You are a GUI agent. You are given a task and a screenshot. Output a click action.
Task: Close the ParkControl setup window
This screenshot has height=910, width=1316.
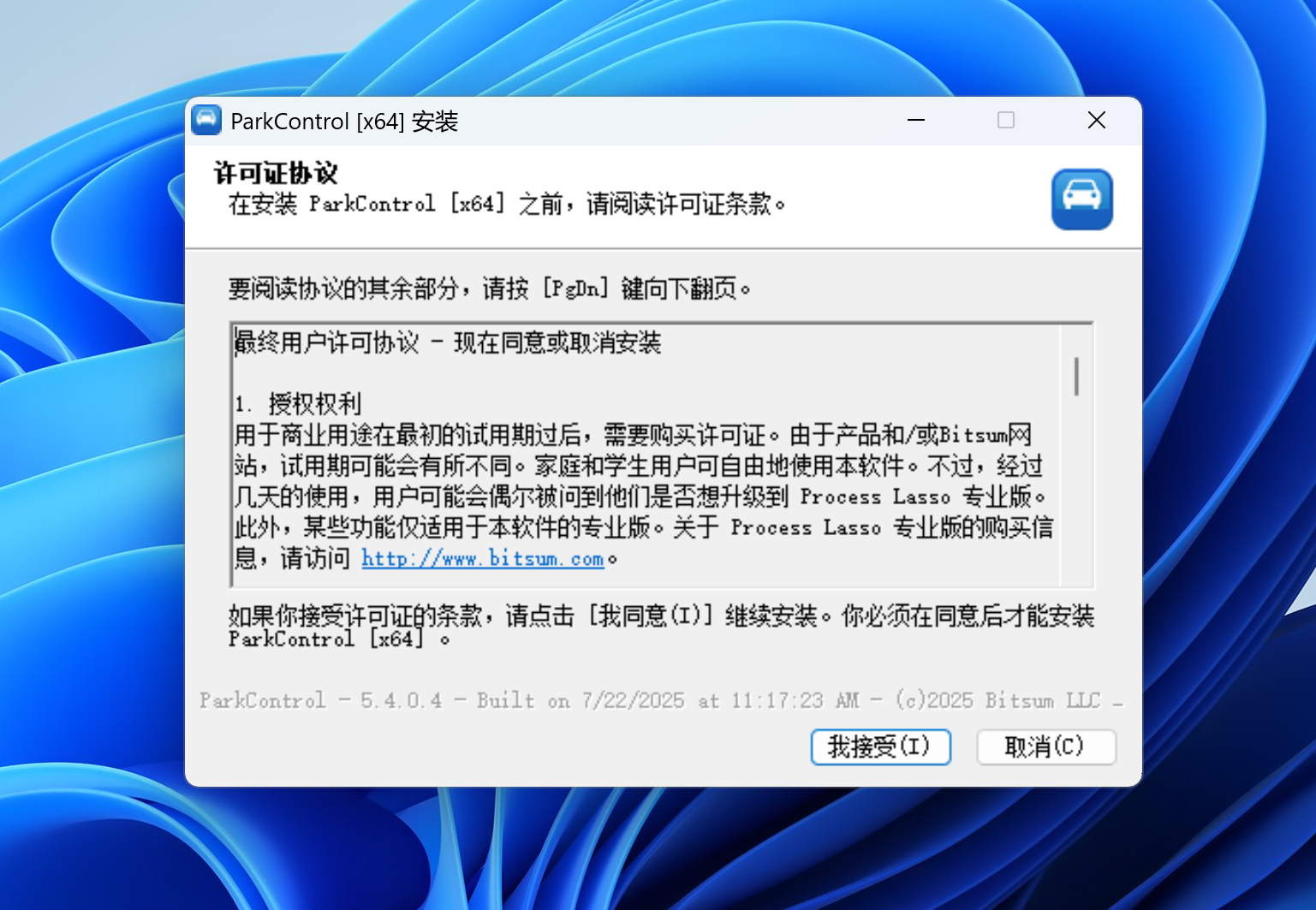(x=1097, y=121)
